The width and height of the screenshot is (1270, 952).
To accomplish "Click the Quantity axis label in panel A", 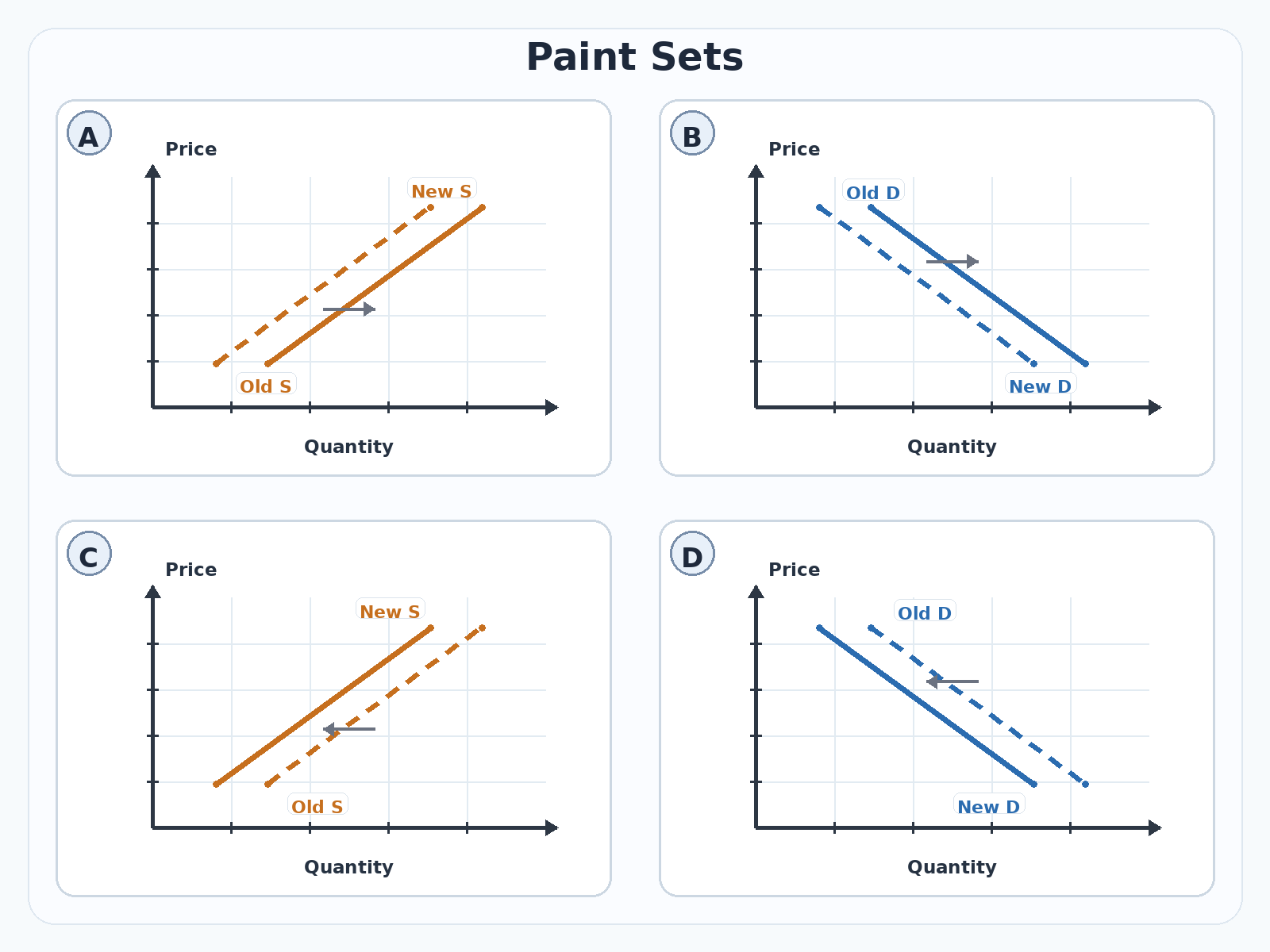I will [x=348, y=447].
